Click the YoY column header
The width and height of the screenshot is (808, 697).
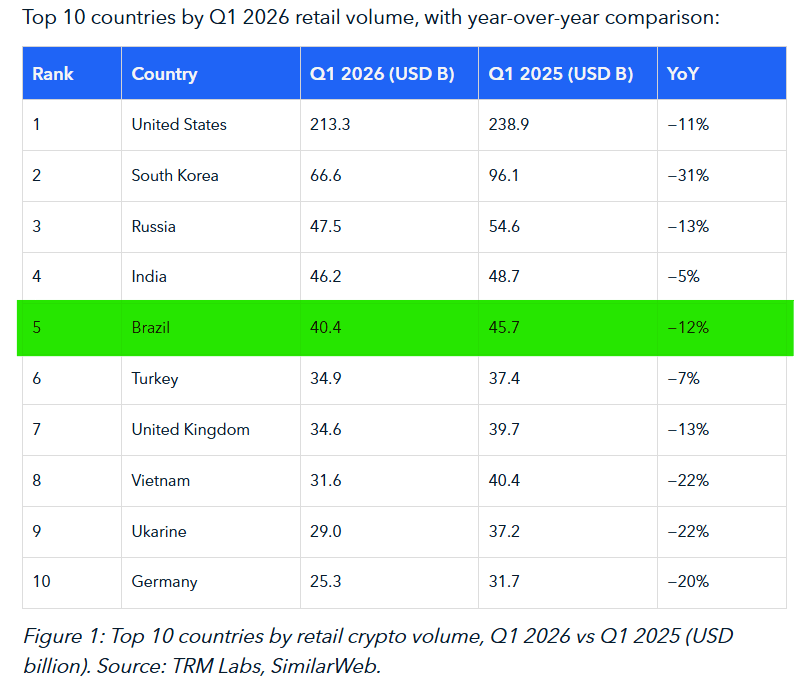(684, 74)
